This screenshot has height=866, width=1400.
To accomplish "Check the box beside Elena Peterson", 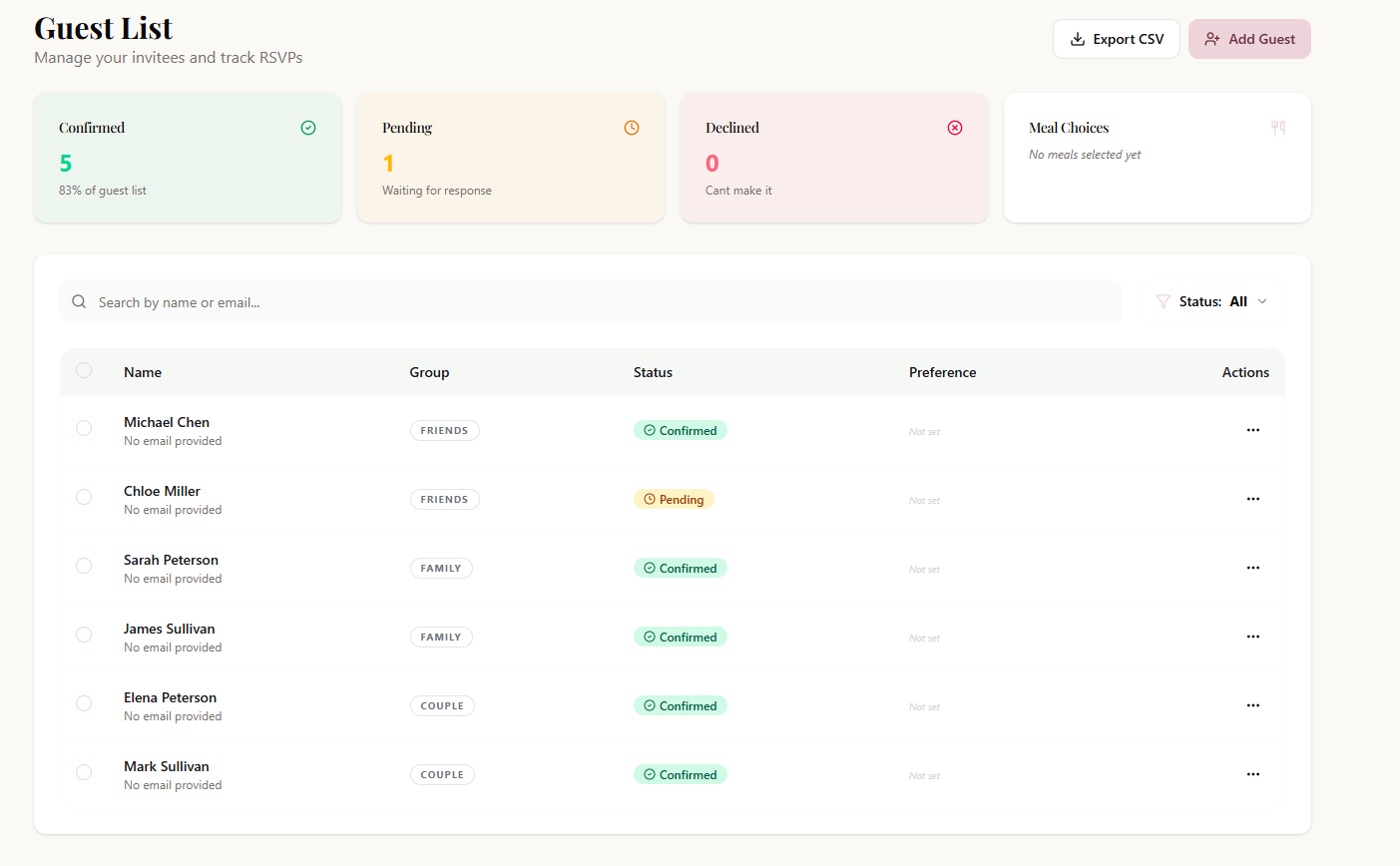I will [x=84, y=703].
